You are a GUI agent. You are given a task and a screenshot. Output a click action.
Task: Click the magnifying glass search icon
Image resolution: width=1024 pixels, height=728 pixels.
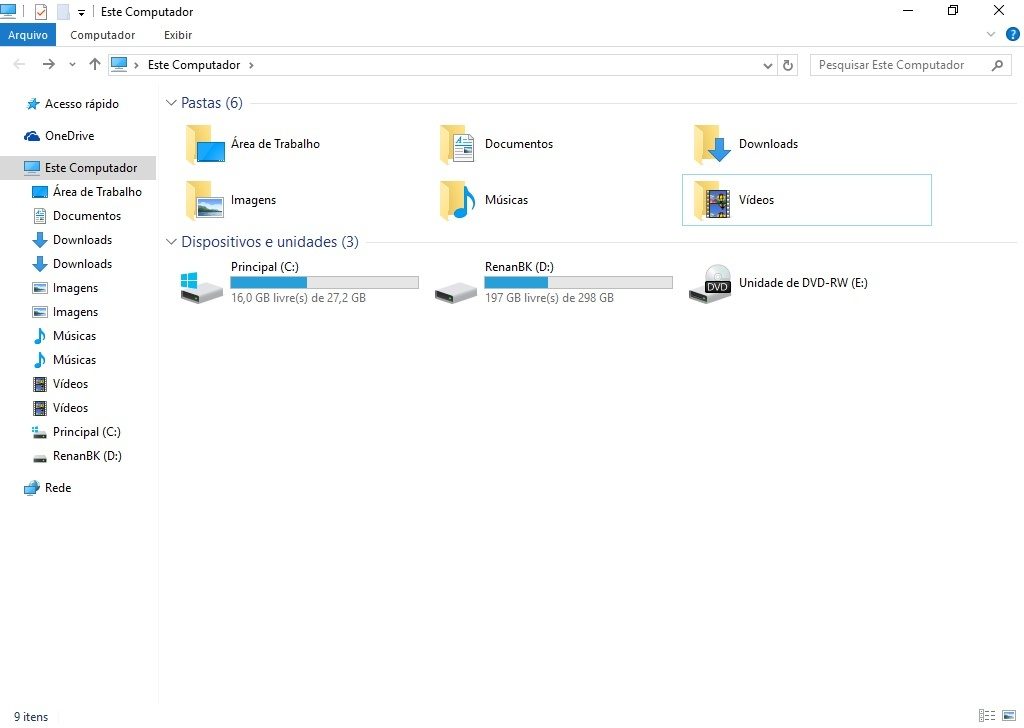(x=997, y=65)
